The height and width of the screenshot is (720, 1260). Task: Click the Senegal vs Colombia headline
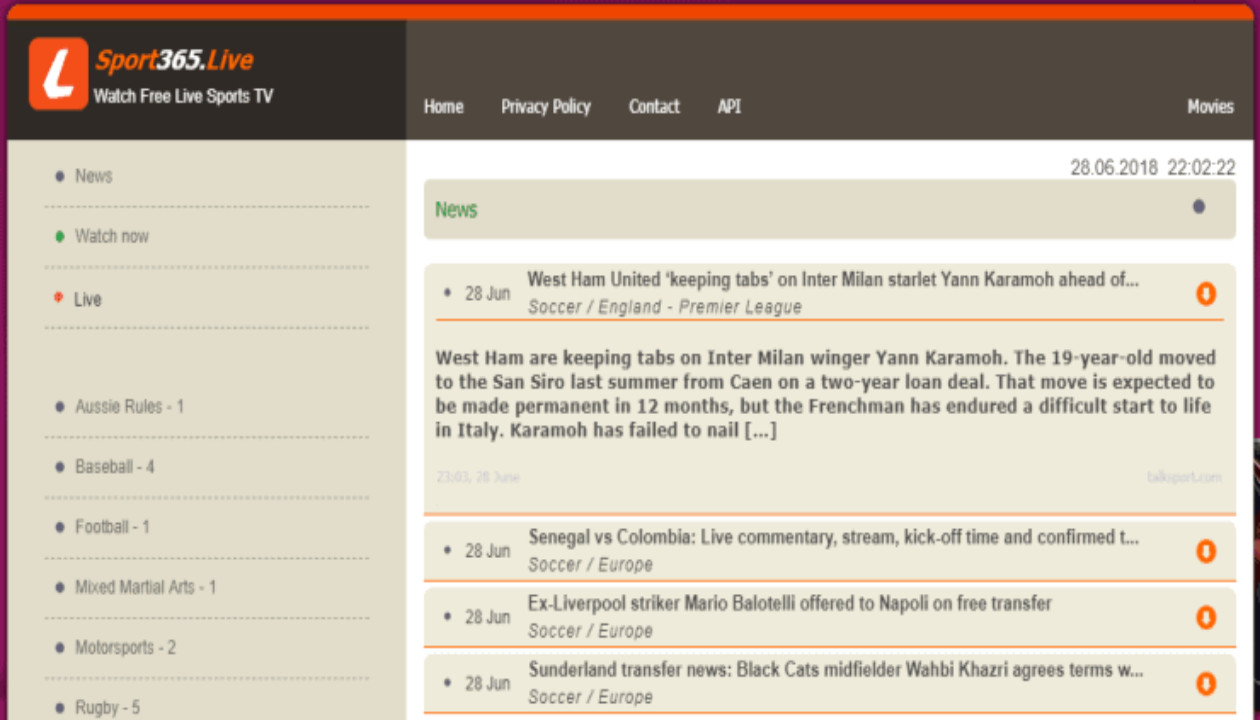pos(834,537)
